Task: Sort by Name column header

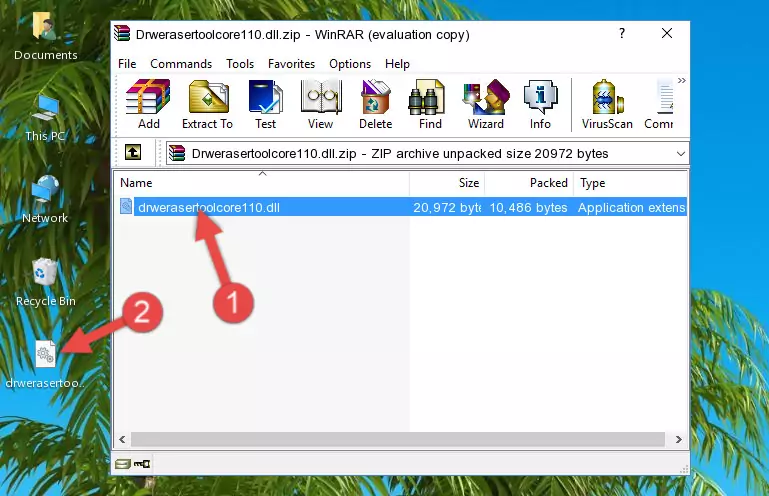Action: tap(262, 183)
